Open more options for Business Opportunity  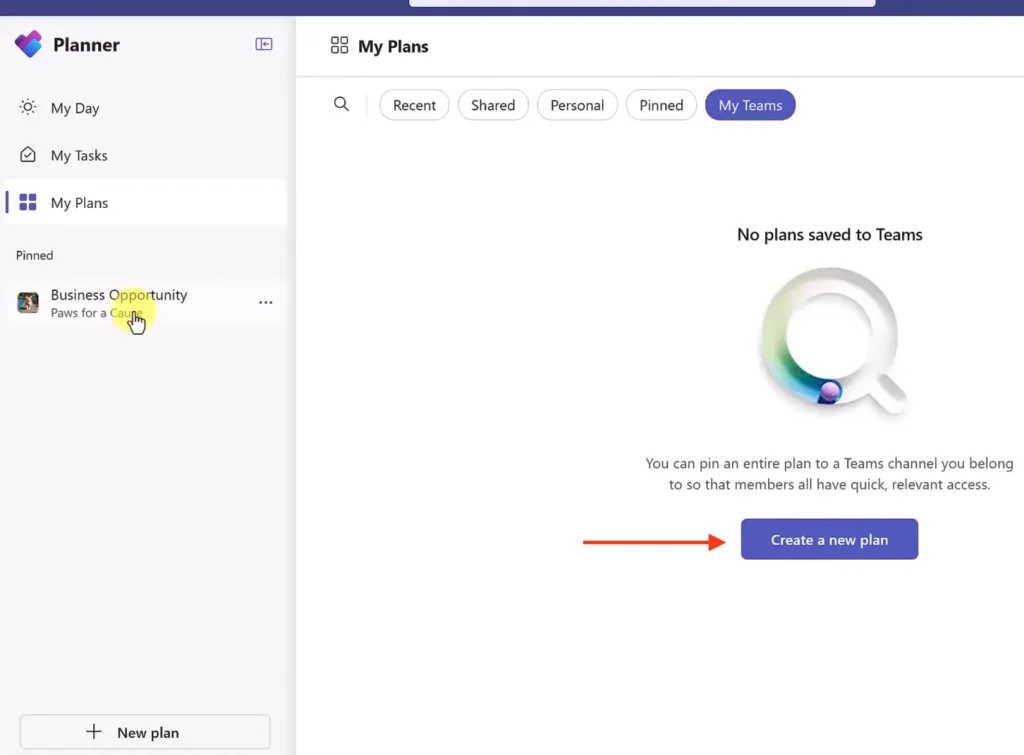(265, 303)
